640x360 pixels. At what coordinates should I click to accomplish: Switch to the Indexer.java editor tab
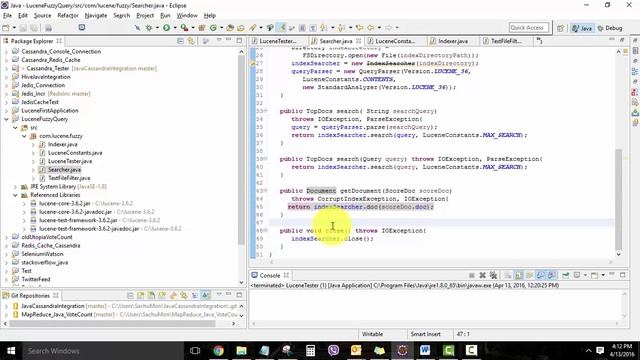tap(453, 41)
